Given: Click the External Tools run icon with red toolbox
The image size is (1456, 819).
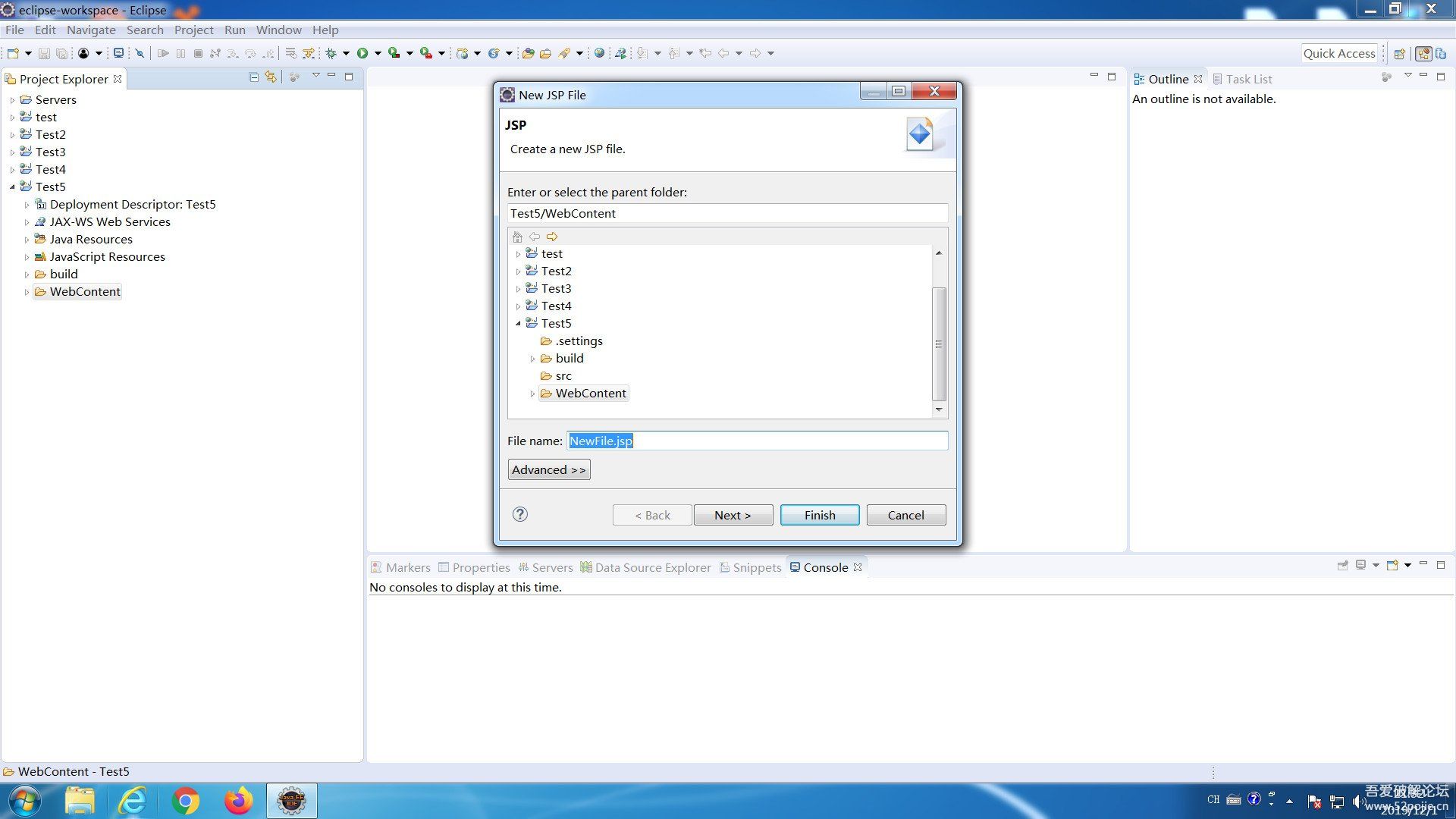Looking at the screenshot, I should point(426,53).
